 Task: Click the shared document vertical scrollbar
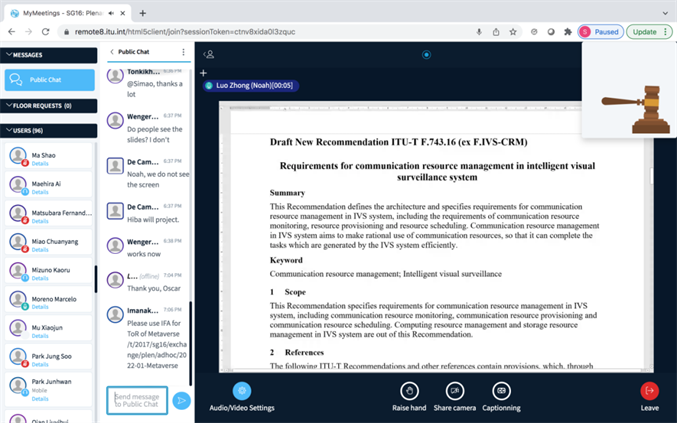pyautogui.click(x=651, y=175)
